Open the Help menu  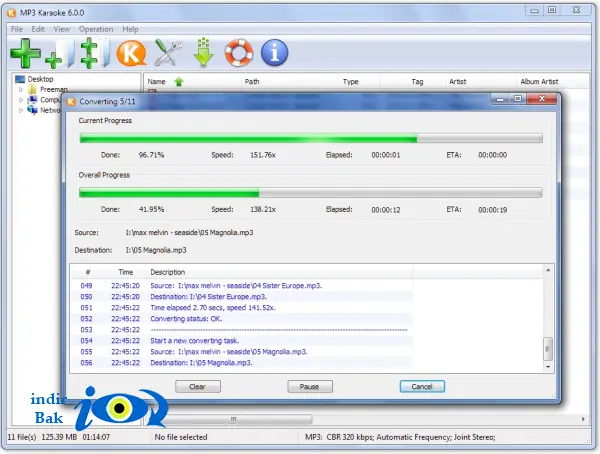point(130,29)
